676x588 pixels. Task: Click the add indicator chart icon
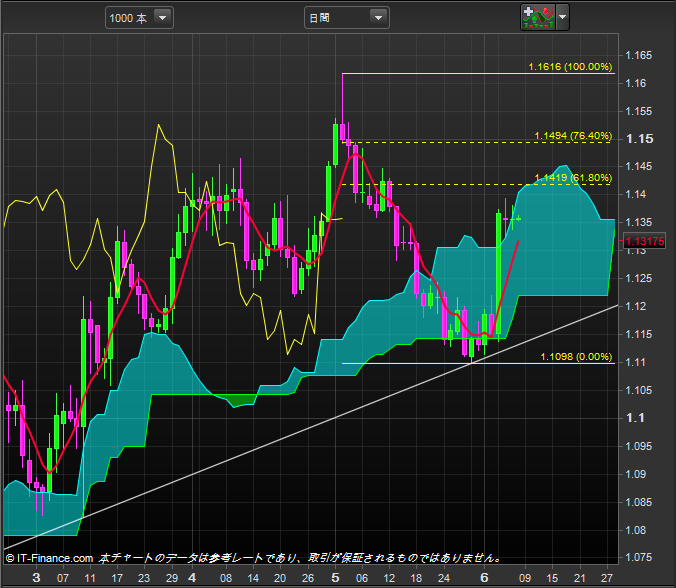(x=538, y=17)
